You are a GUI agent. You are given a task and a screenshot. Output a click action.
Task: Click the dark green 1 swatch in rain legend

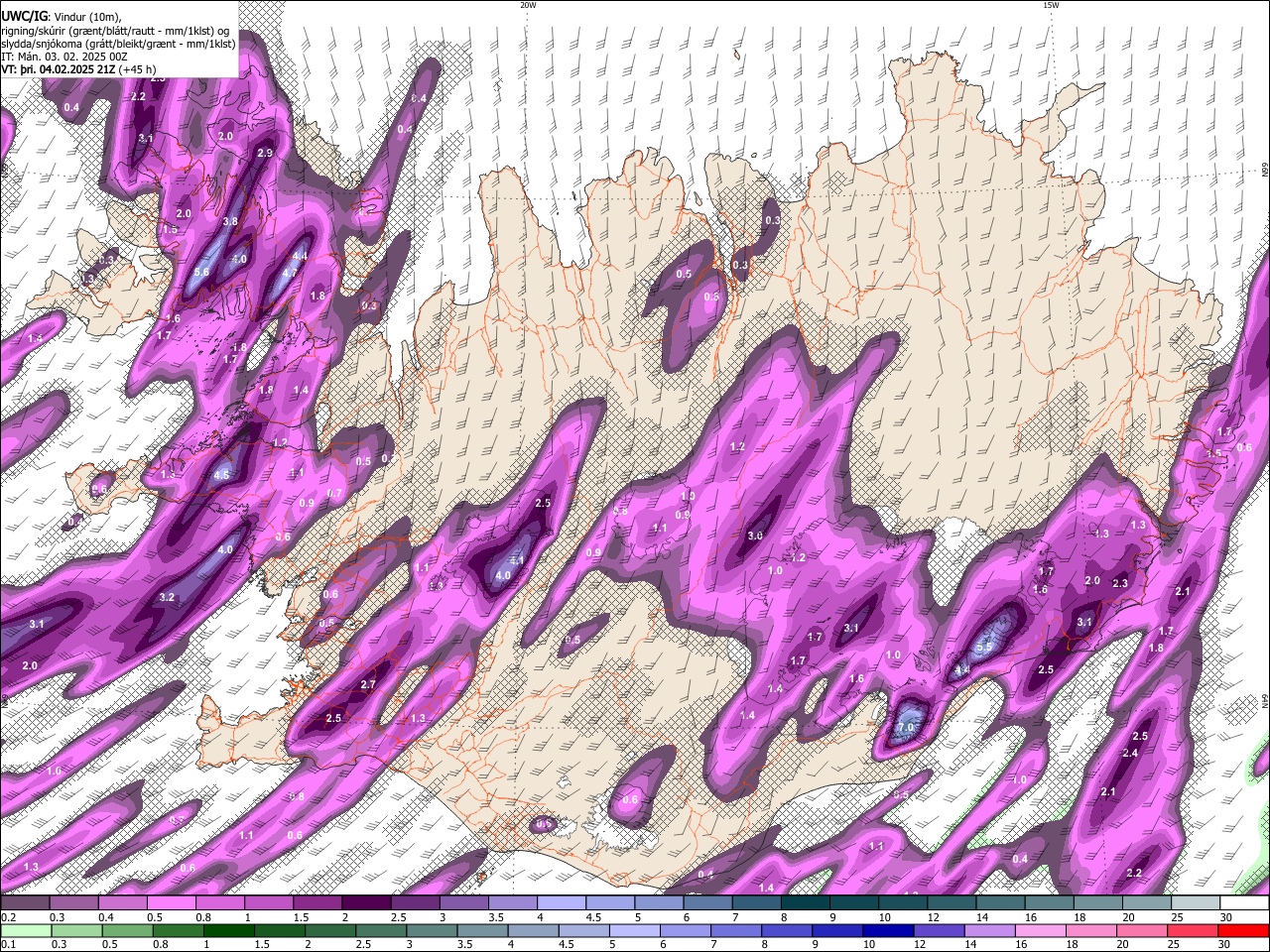[227, 930]
